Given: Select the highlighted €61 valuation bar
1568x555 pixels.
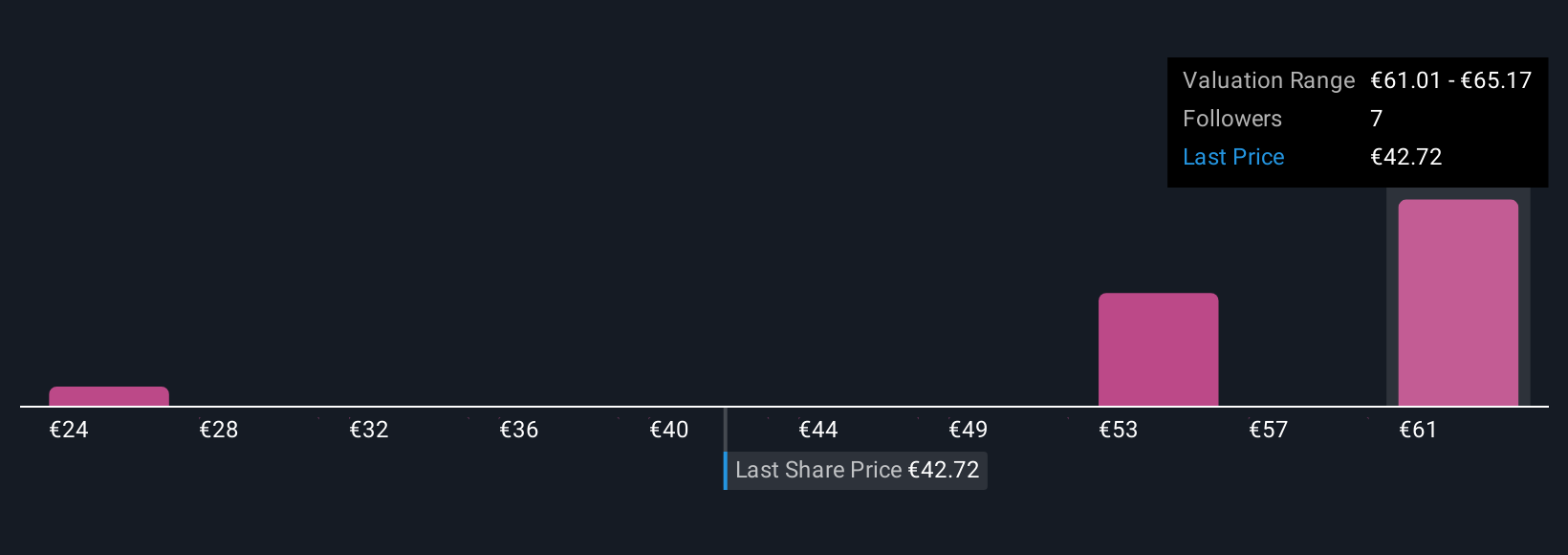Looking at the screenshot, I should click(x=1458, y=302).
